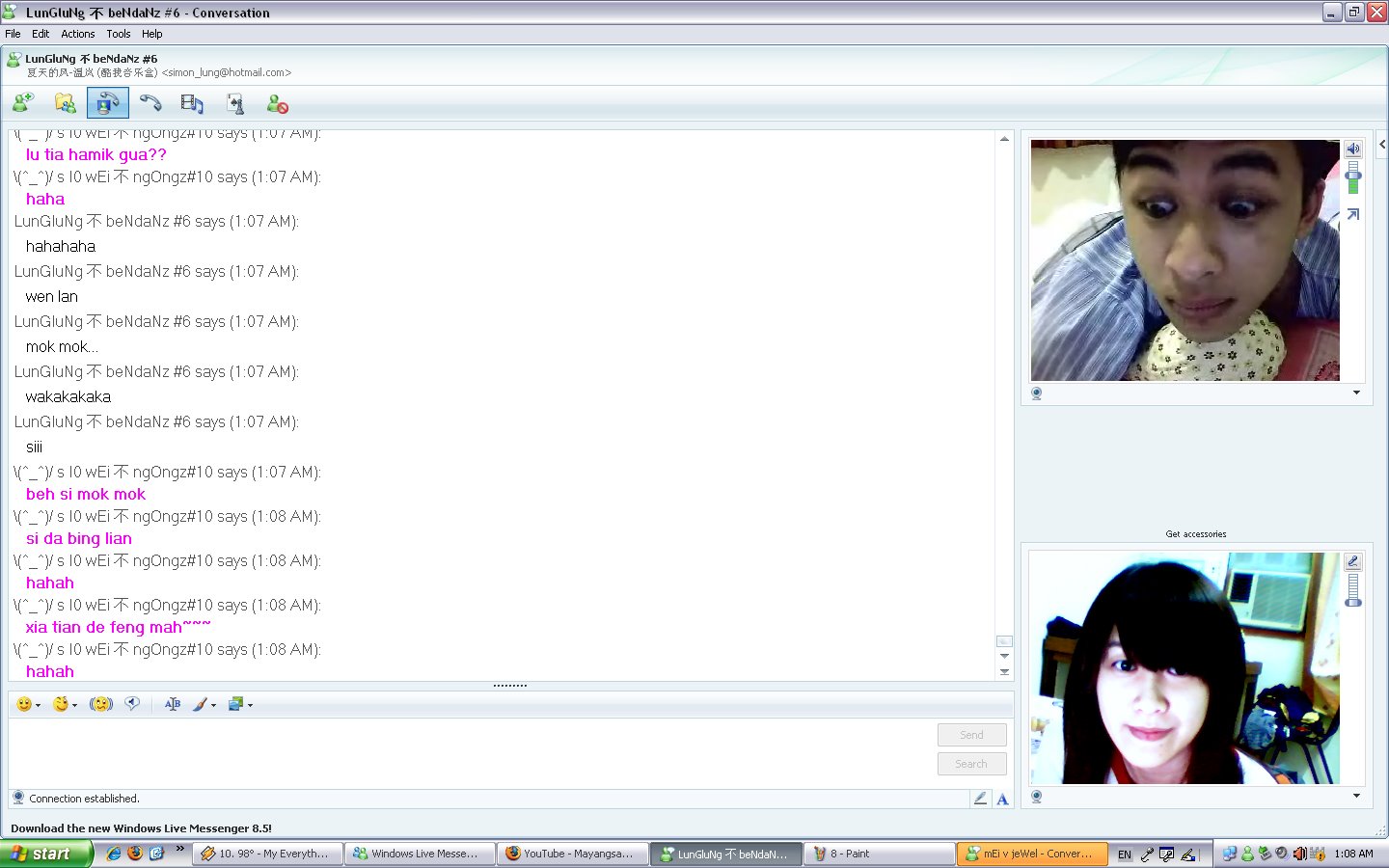Click the conversation scrollbar down arrow
Image resolution: width=1389 pixels, height=868 pixels.
point(1004,656)
